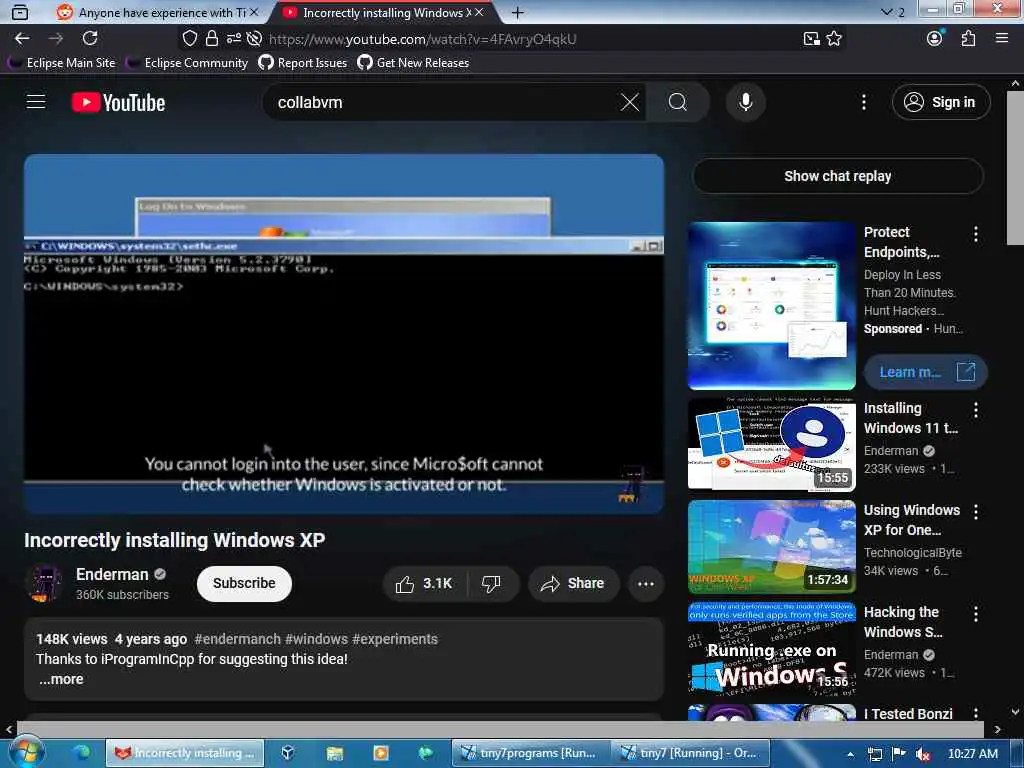Screen dimensions: 1024x768
Task: Click the vertical scrollbar down arrow
Action: pyautogui.click(x=1015, y=712)
